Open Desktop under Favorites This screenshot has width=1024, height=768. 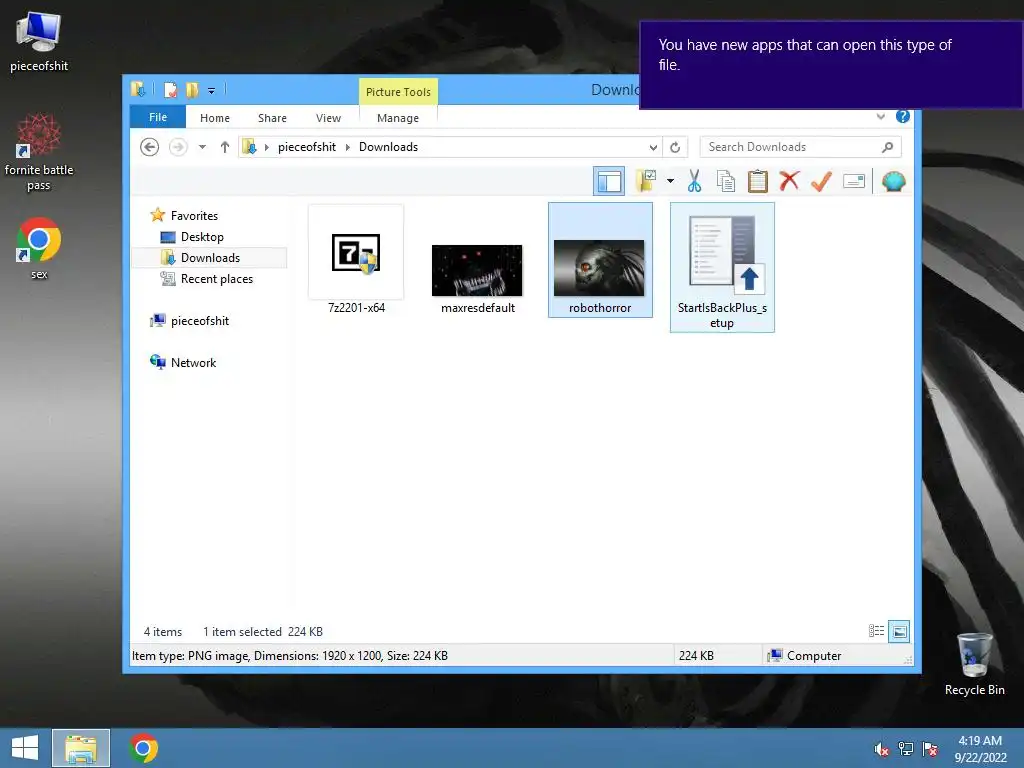point(202,236)
